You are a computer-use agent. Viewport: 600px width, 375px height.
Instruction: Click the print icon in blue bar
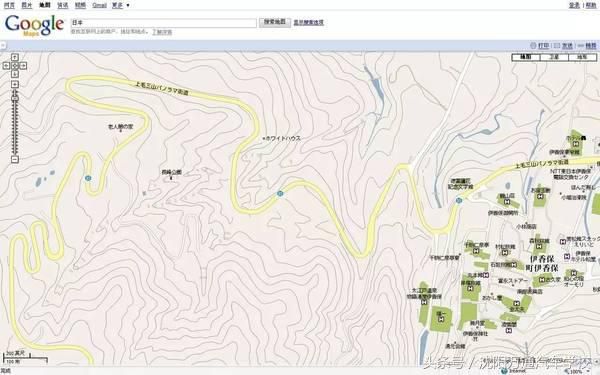533,46
